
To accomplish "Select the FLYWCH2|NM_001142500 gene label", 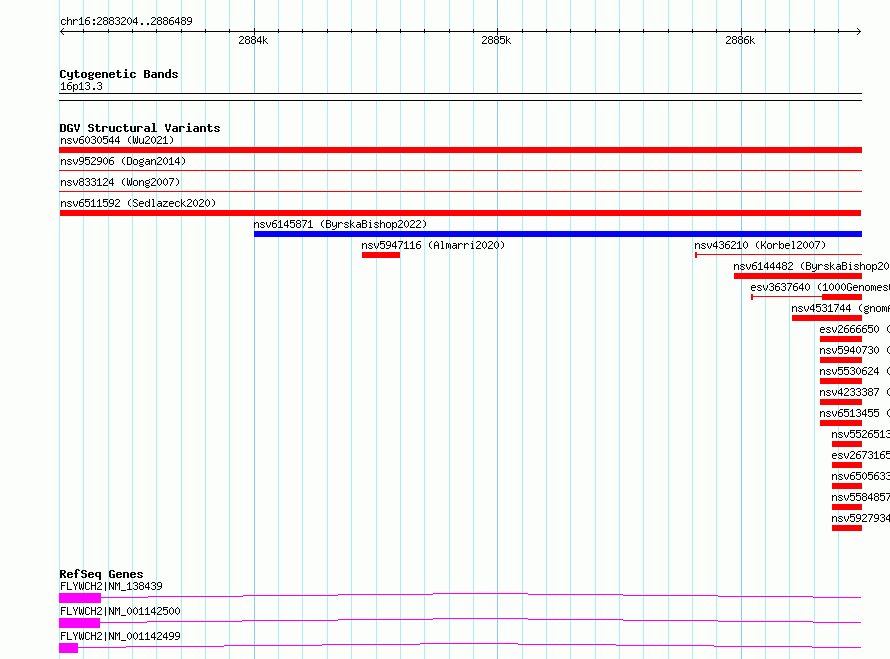I will [120, 611].
